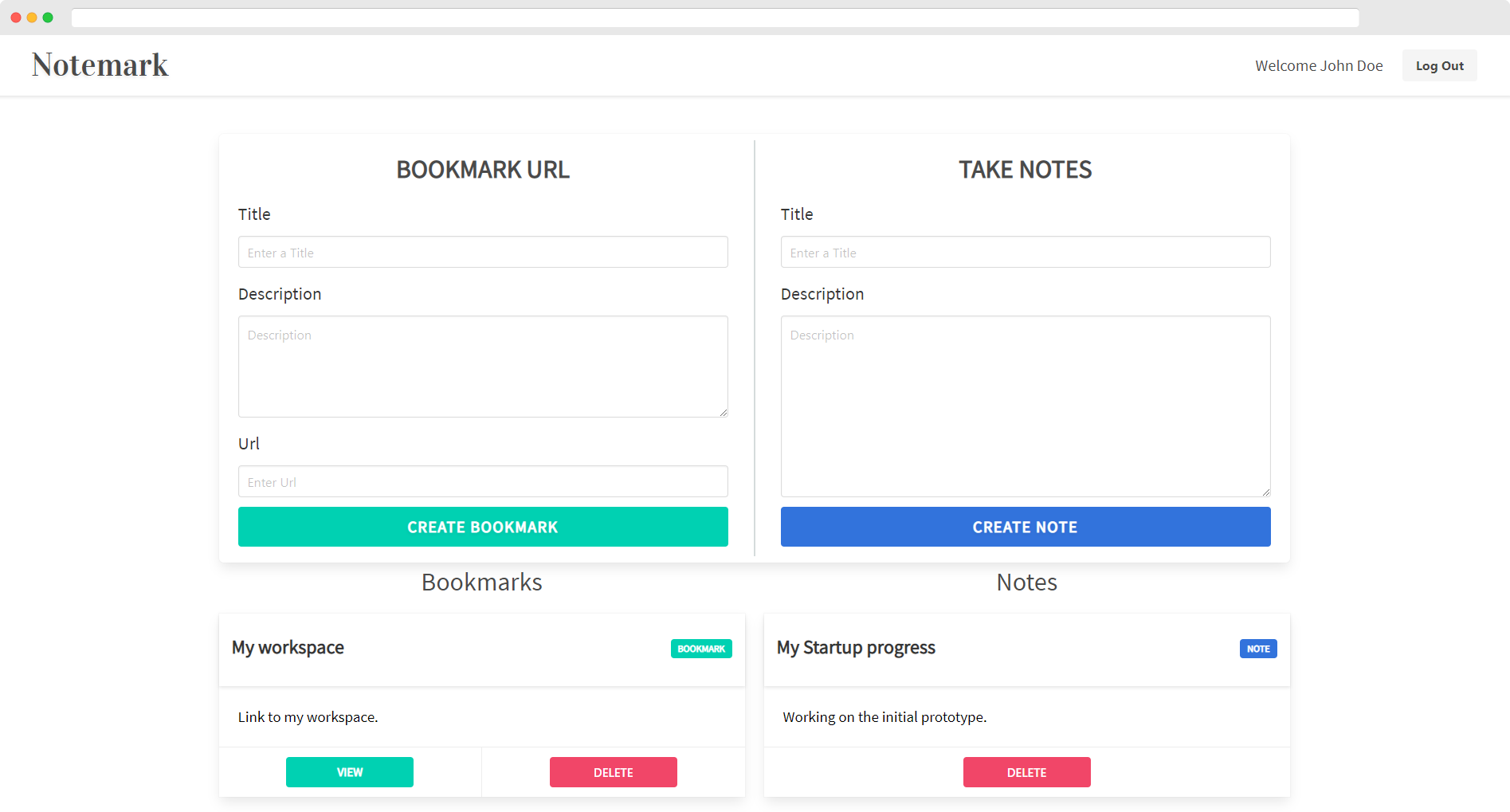Viewport: 1510px width, 812px height.
Task: Click into the bookmark Description textarea
Action: 482,366
